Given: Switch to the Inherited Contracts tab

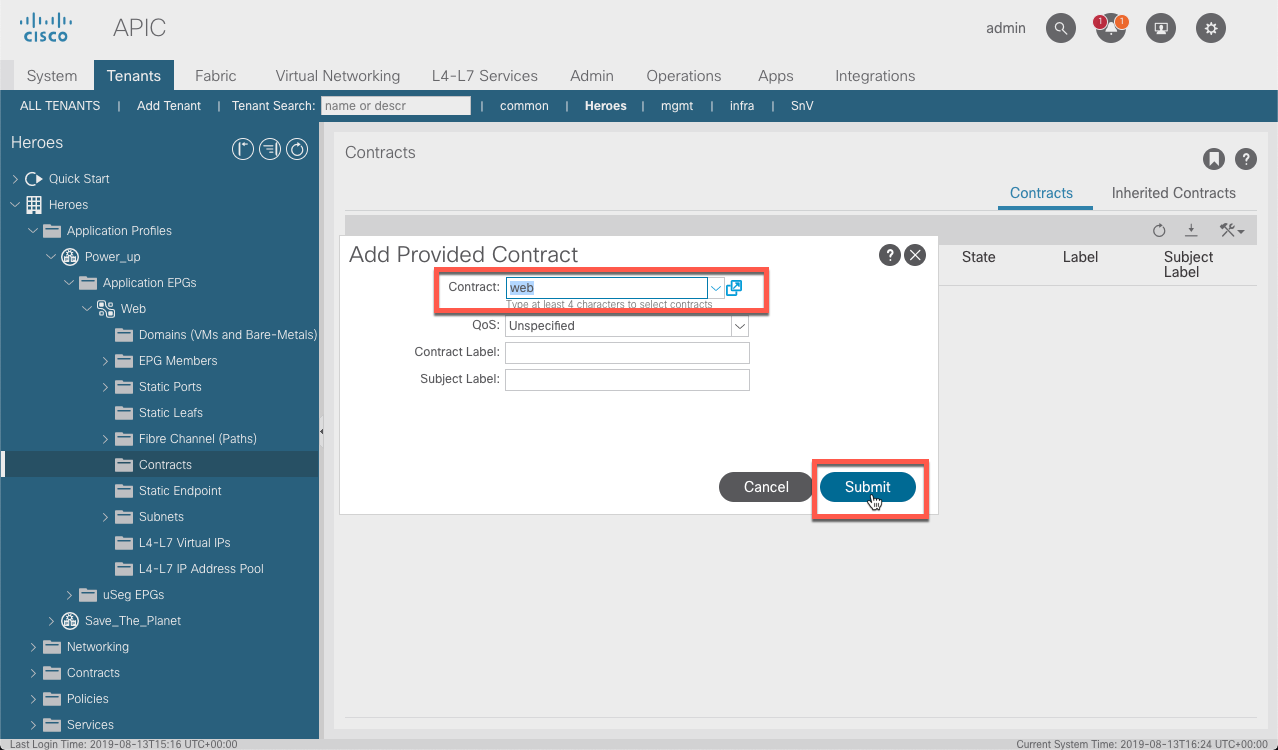Looking at the screenshot, I should 1173,193.
